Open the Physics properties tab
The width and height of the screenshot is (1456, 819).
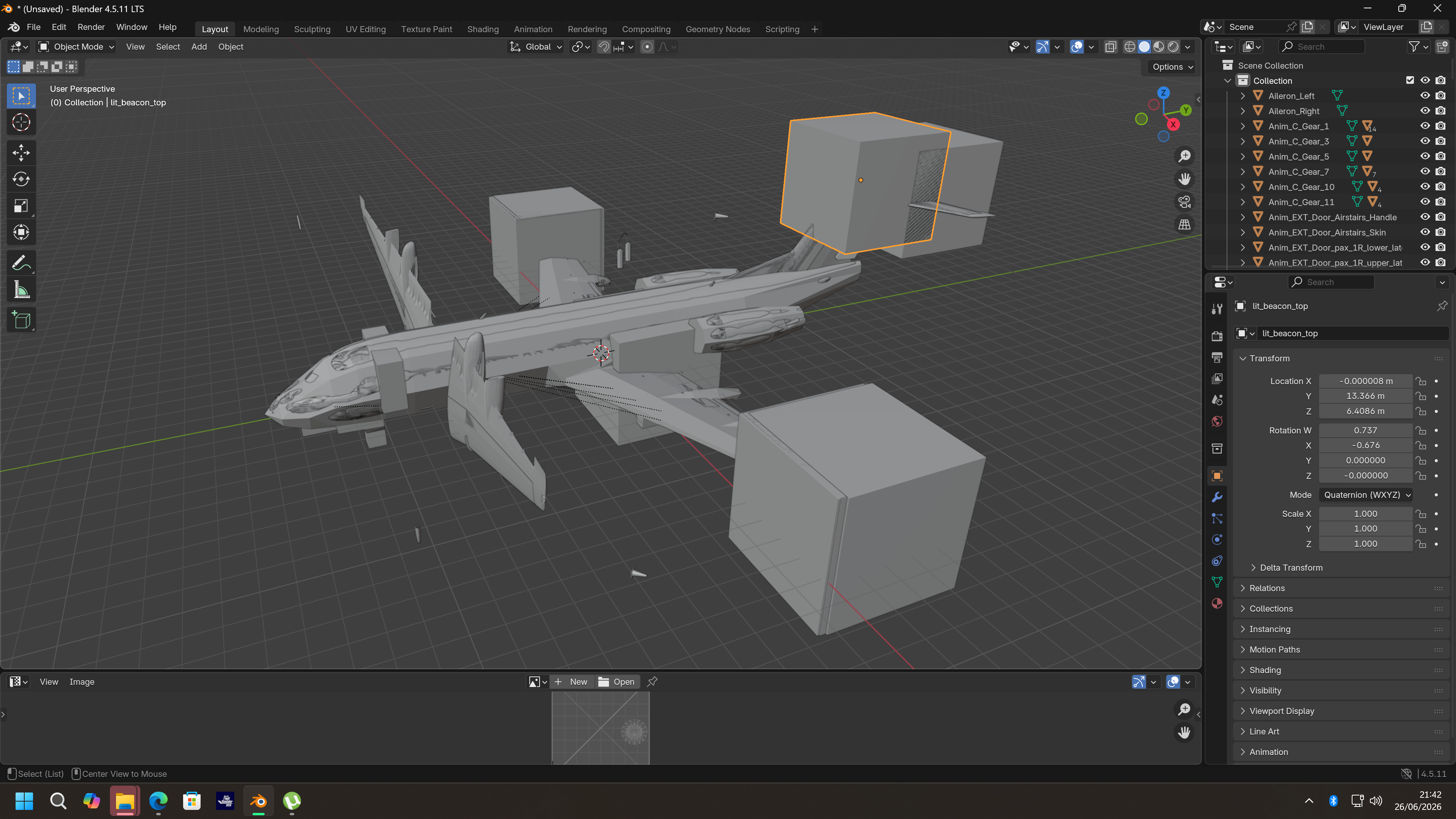[x=1217, y=539]
